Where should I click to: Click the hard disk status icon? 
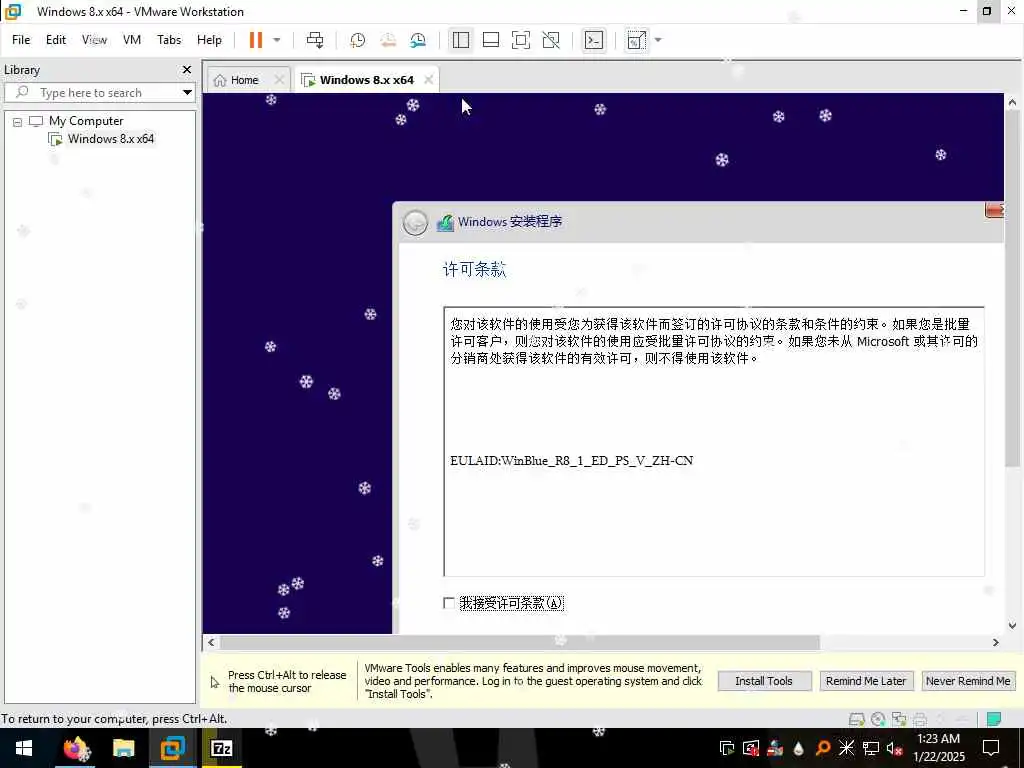pyautogui.click(x=856, y=720)
